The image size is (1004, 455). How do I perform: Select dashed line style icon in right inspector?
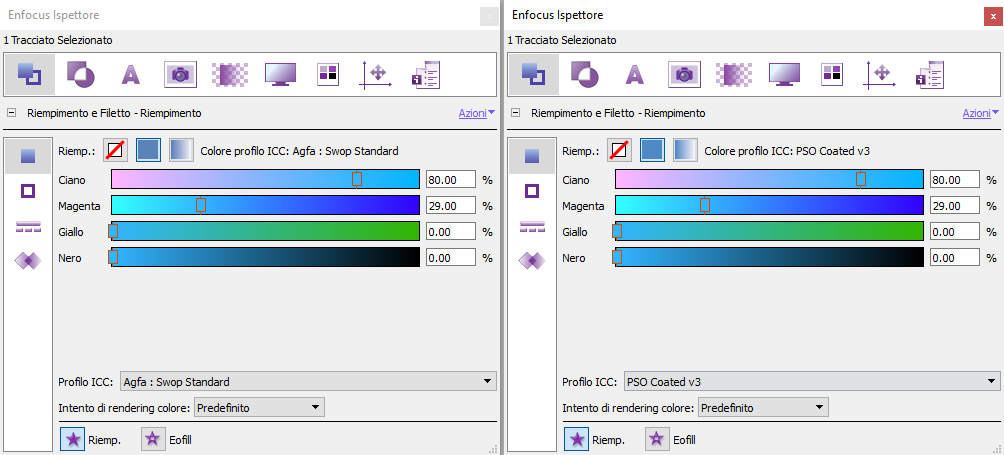532,226
